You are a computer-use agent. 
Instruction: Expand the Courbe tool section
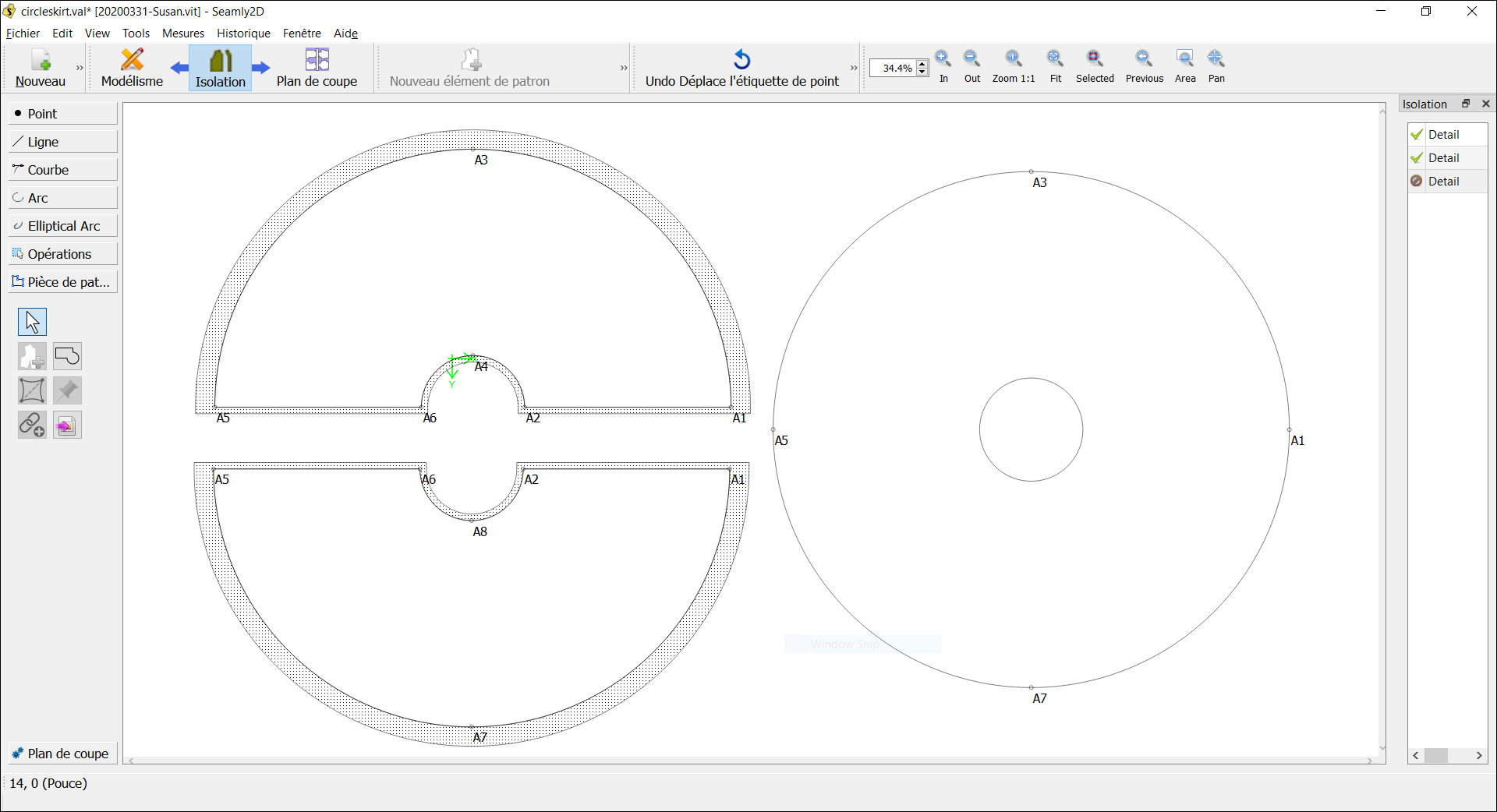(x=62, y=170)
